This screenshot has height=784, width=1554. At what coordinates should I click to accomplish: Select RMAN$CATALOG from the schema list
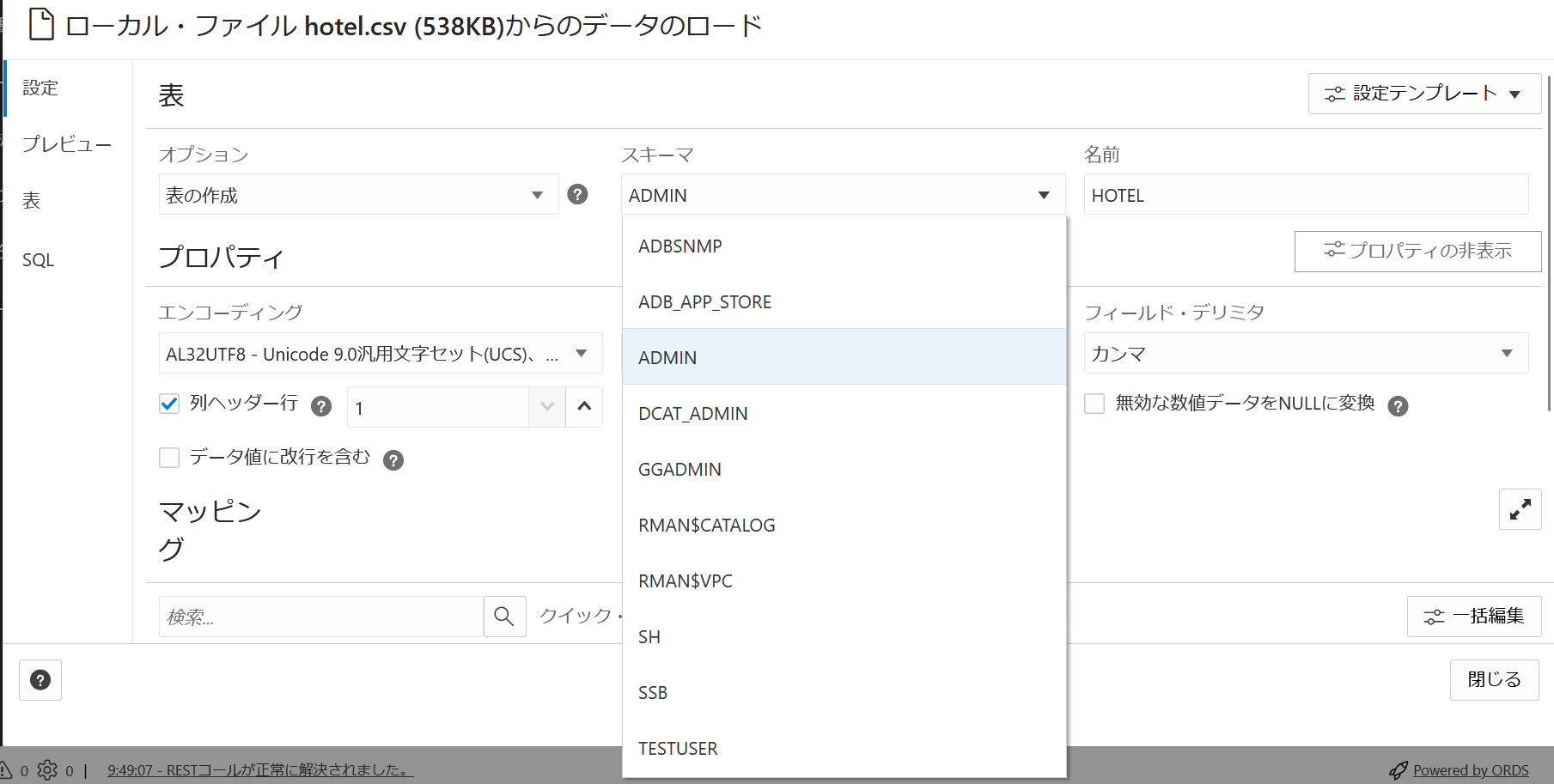click(844, 525)
